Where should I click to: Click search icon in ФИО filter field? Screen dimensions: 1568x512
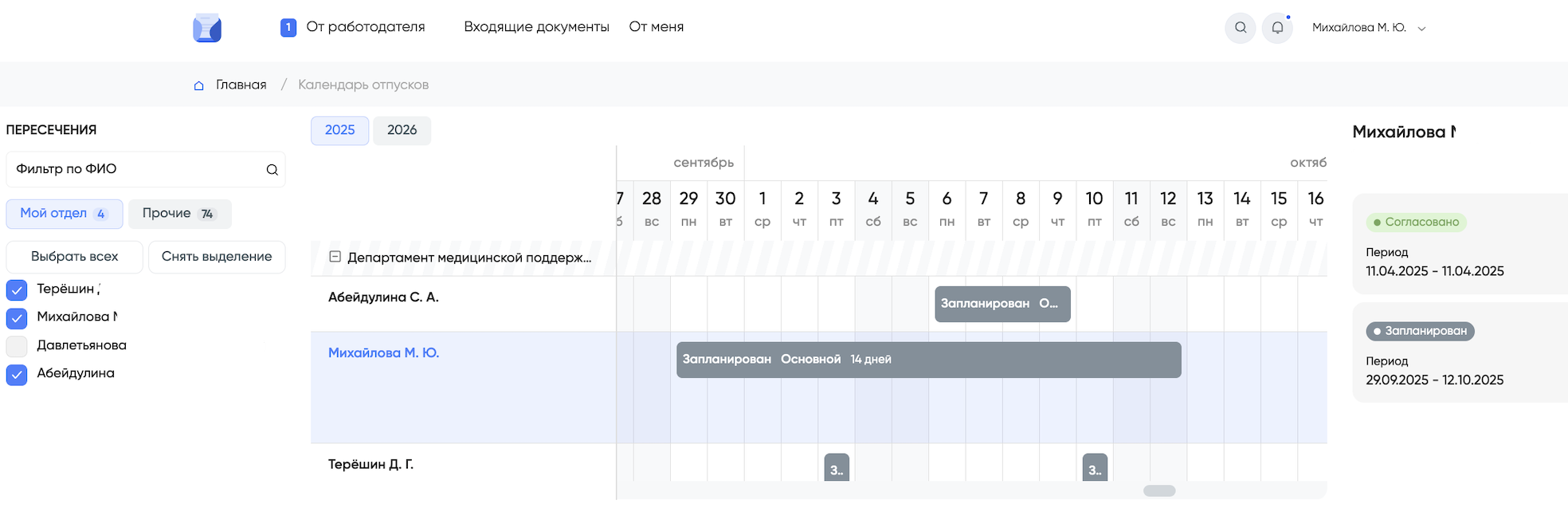(272, 170)
